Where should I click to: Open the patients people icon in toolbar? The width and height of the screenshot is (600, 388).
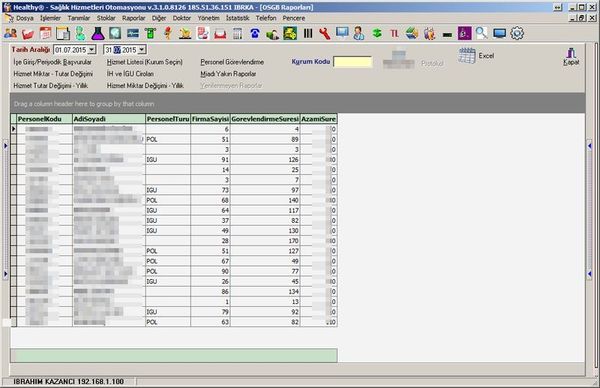pos(10,33)
